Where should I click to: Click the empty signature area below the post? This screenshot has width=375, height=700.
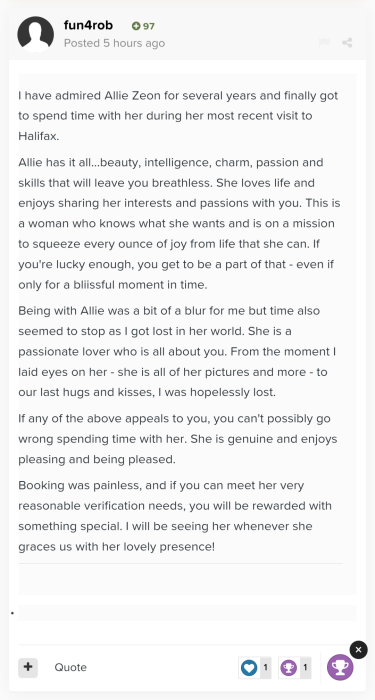(x=187, y=579)
